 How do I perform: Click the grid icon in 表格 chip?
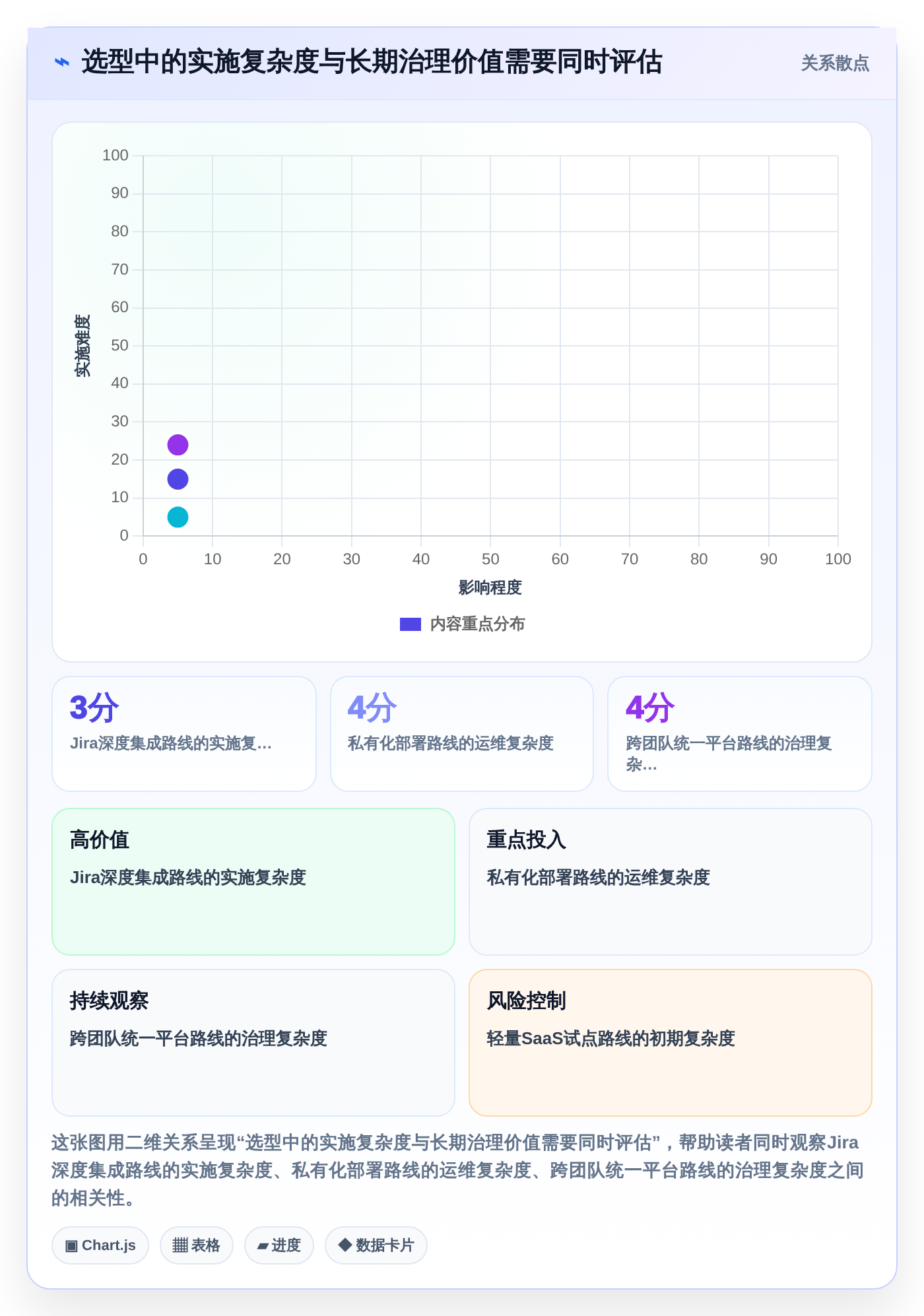(x=180, y=1245)
